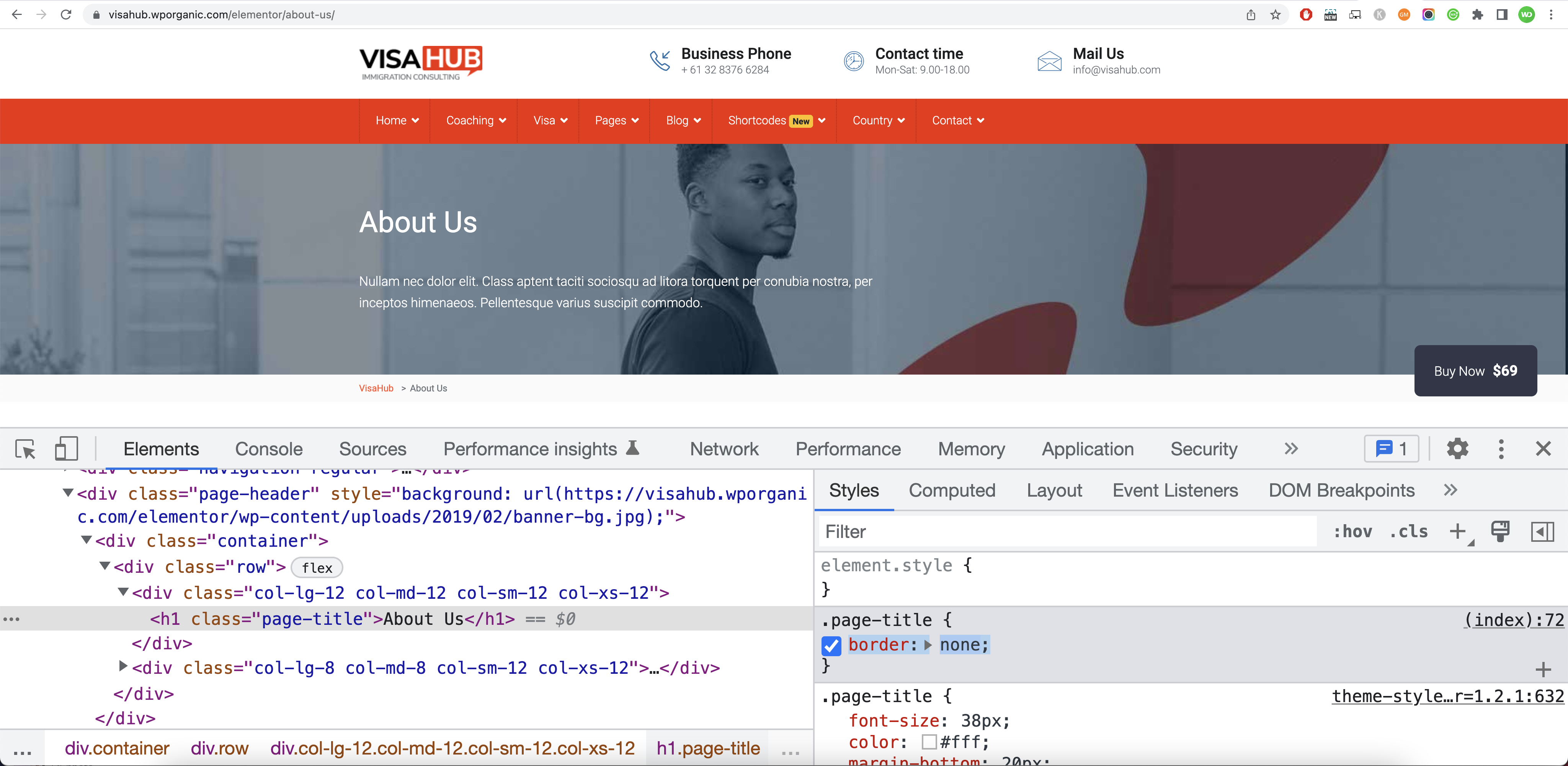Screen dimensions: 1568x766
Task: Toggle the .cls class editor
Action: click(1408, 531)
